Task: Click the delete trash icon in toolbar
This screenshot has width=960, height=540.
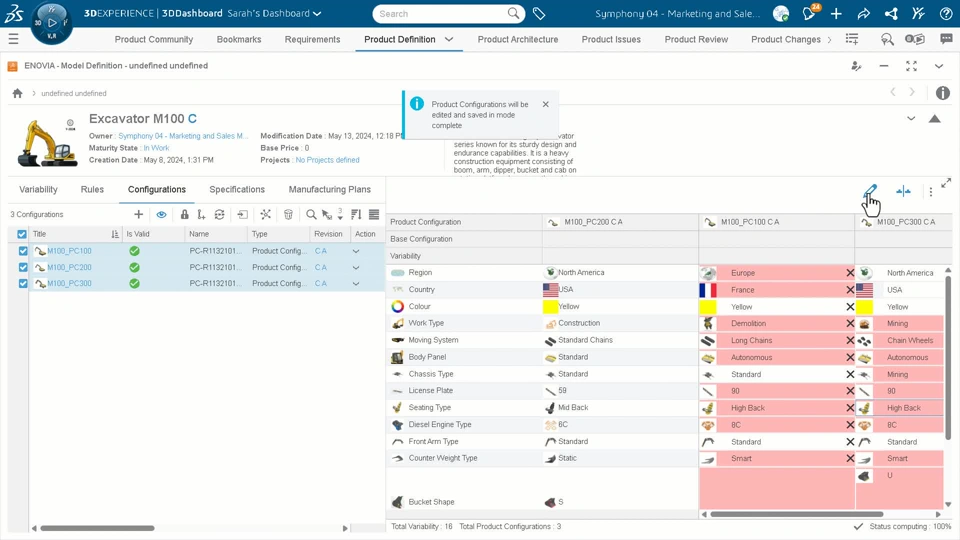Action: (x=288, y=214)
